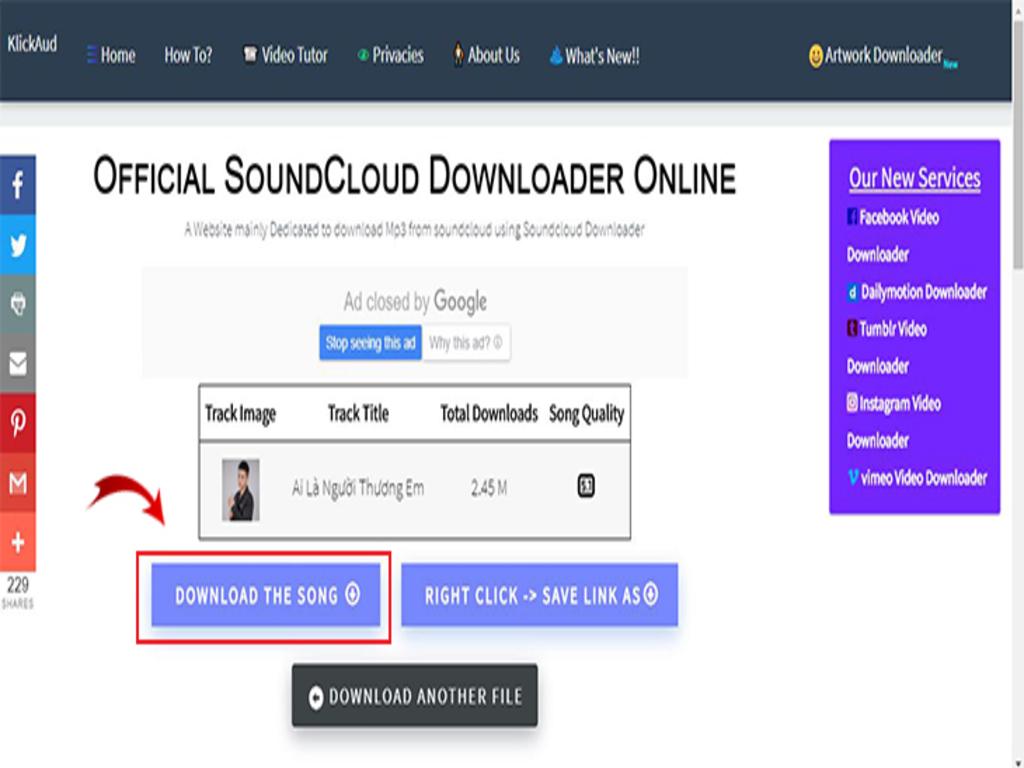Click Right Click -> Save Link As button
This screenshot has width=1024, height=768.
tap(540, 595)
